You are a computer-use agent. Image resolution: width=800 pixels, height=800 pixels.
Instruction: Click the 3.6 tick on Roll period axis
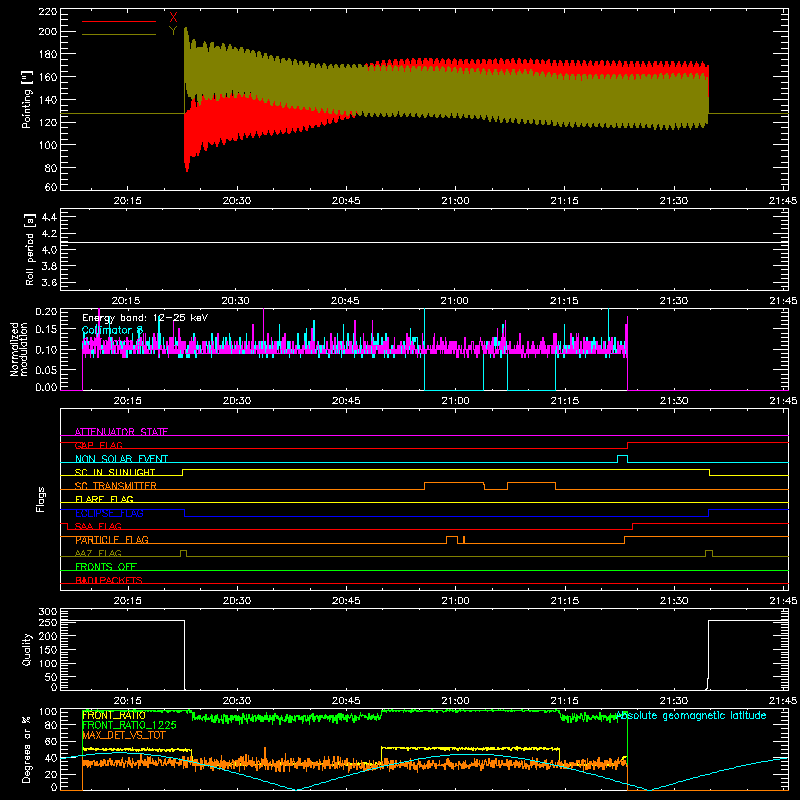[x=49, y=283]
